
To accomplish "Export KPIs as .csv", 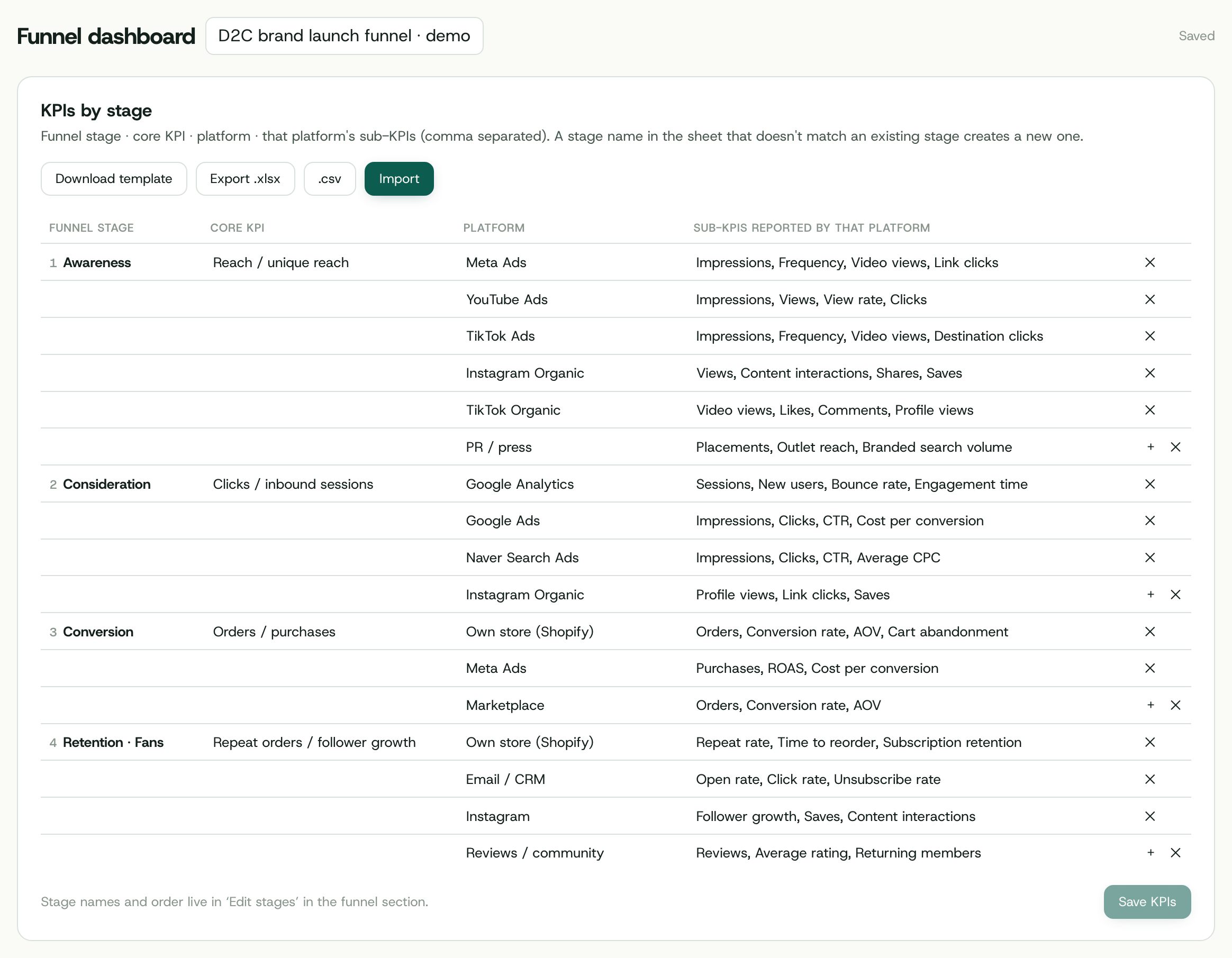I will [330, 179].
